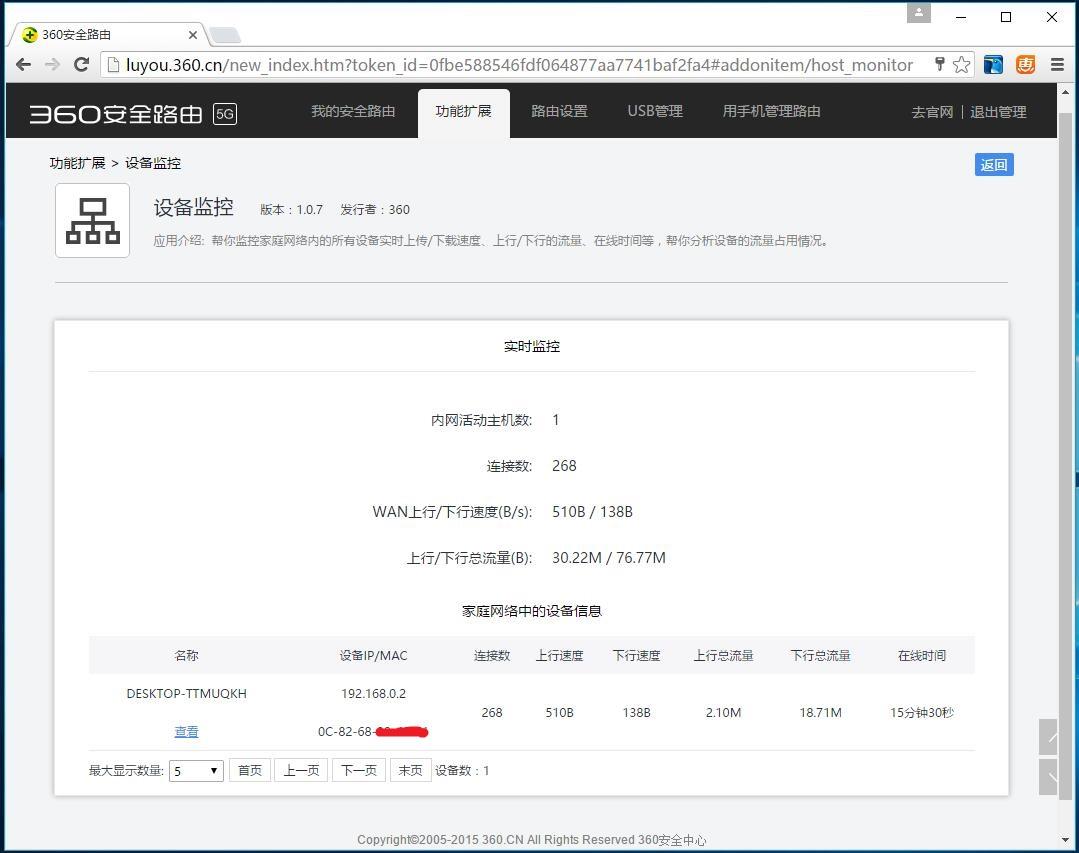This screenshot has height=853, width=1079.
Task: Click the 返回 button
Action: pos(993,164)
